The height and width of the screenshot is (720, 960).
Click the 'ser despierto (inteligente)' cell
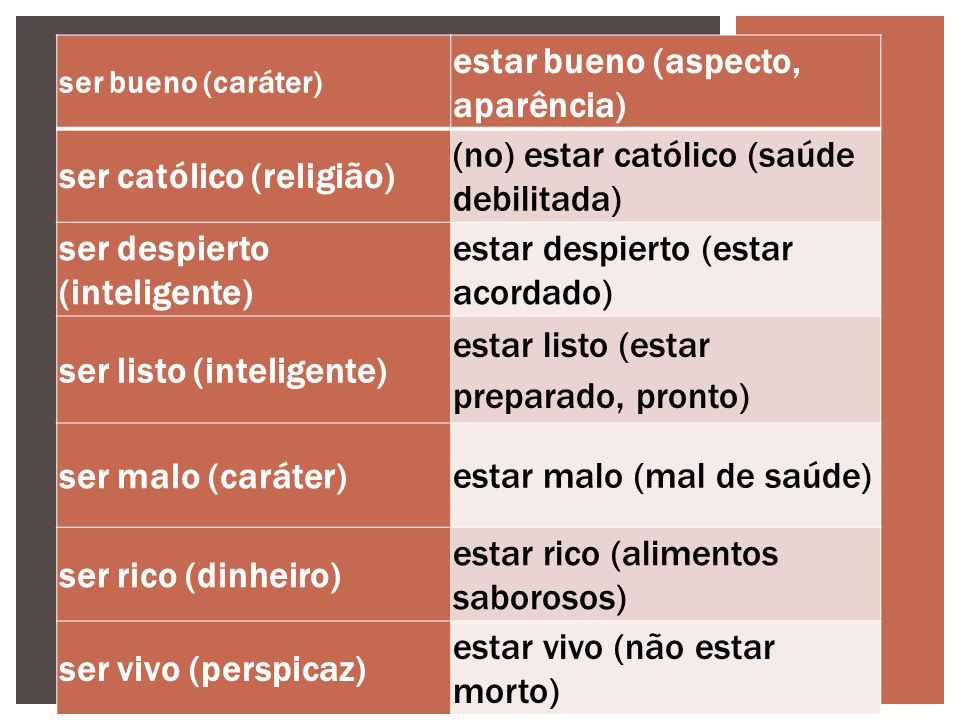(x=253, y=269)
